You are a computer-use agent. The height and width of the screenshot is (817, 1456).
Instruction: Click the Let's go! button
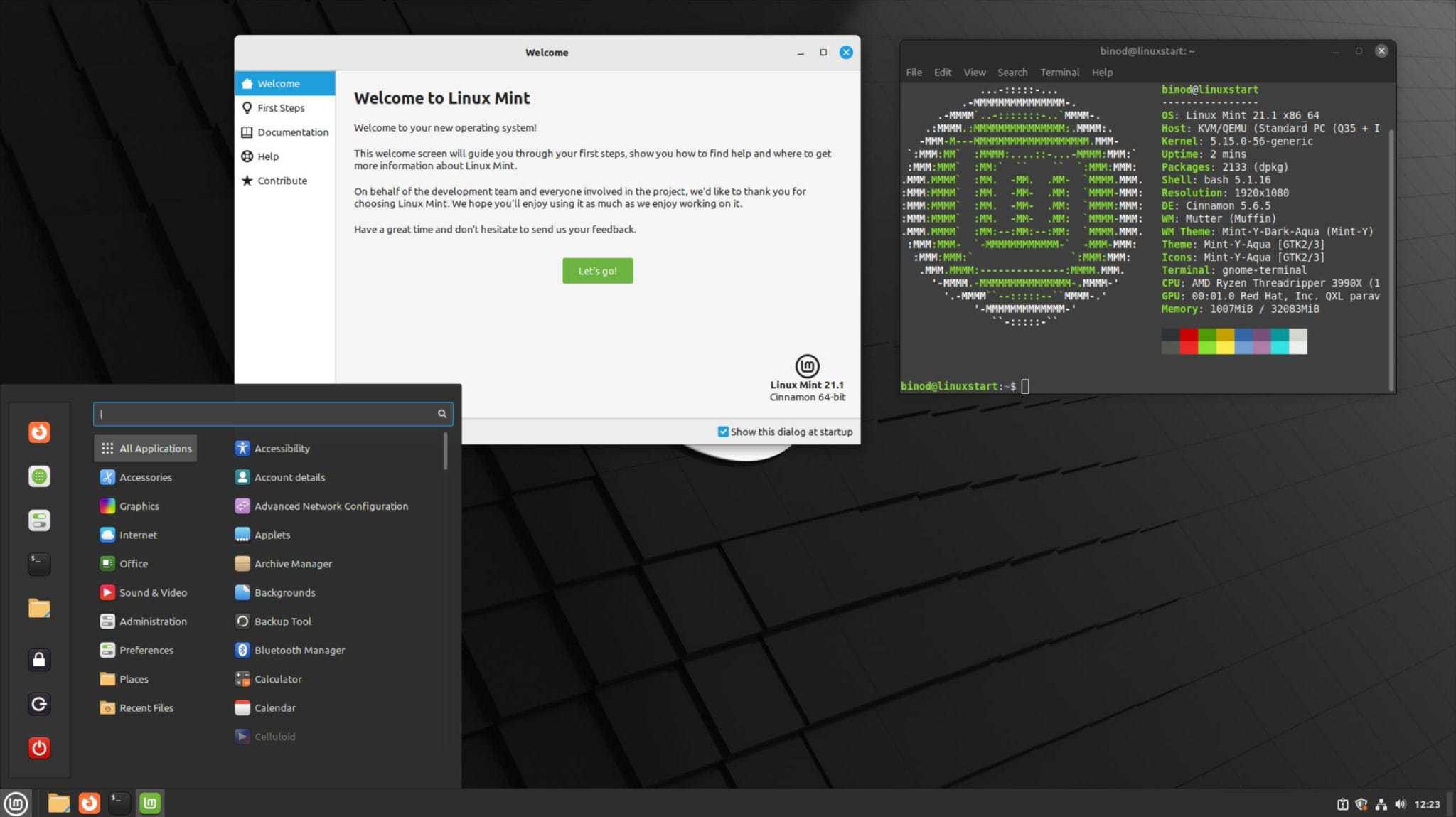point(597,270)
